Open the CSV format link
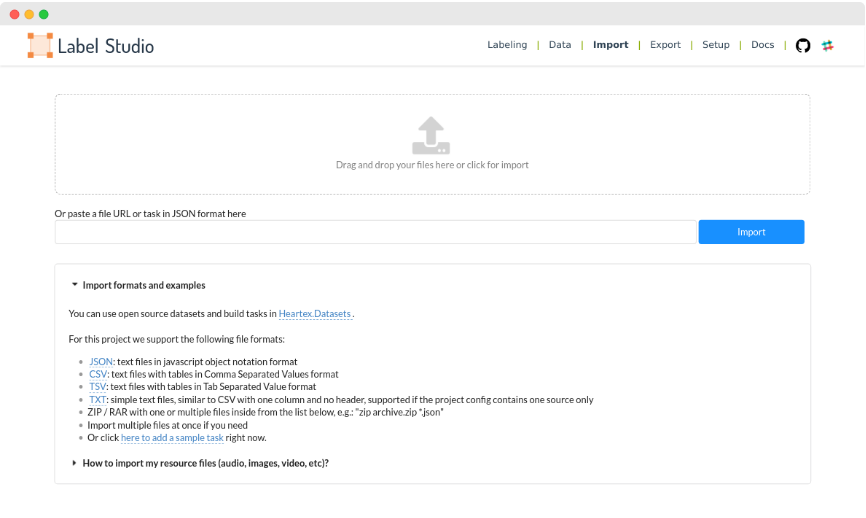 [x=97, y=374]
